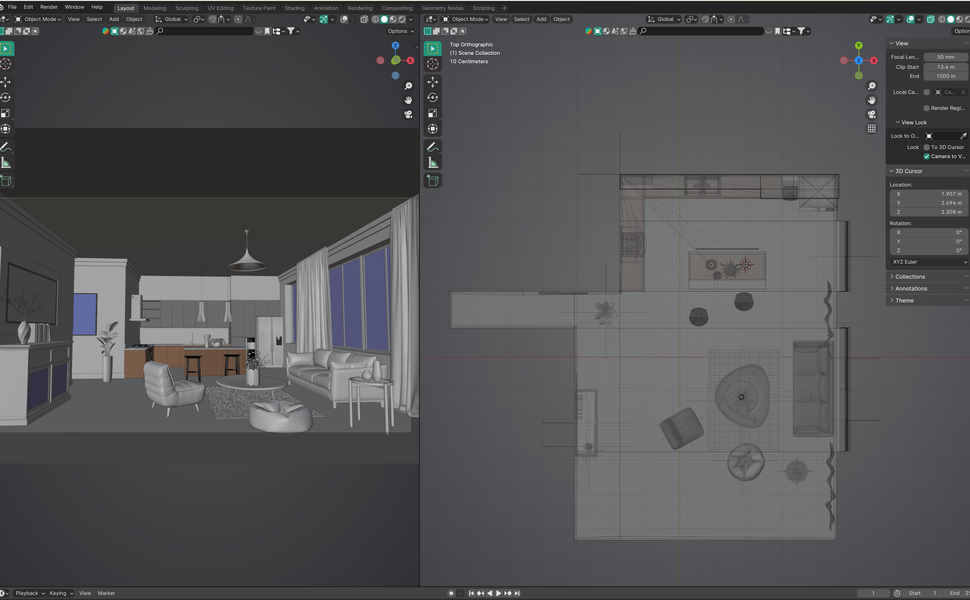Screen dimensions: 970x600
Task: Open the Render menu
Action: click(x=49, y=7)
